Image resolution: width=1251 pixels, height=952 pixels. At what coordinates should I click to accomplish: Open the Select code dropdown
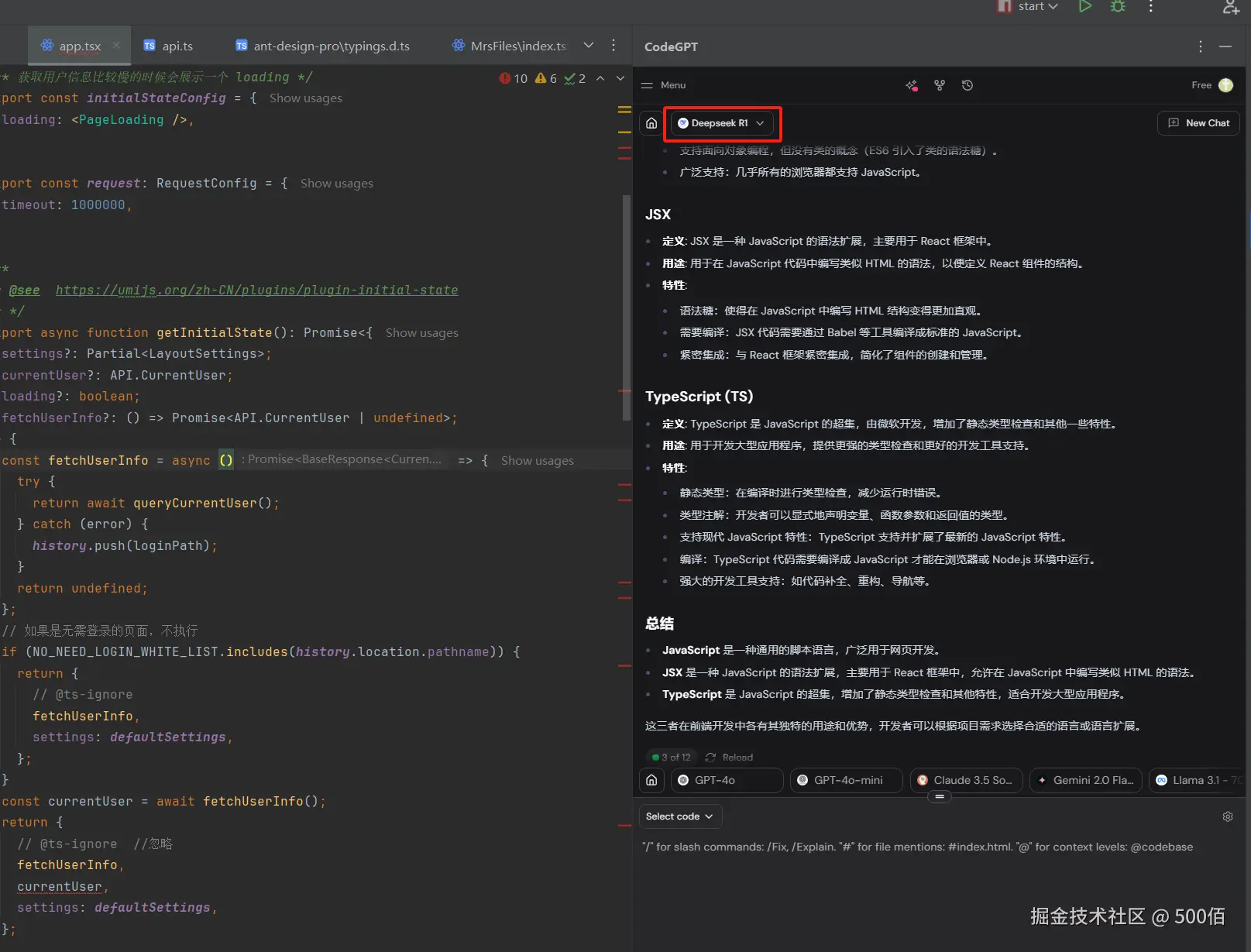679,816
